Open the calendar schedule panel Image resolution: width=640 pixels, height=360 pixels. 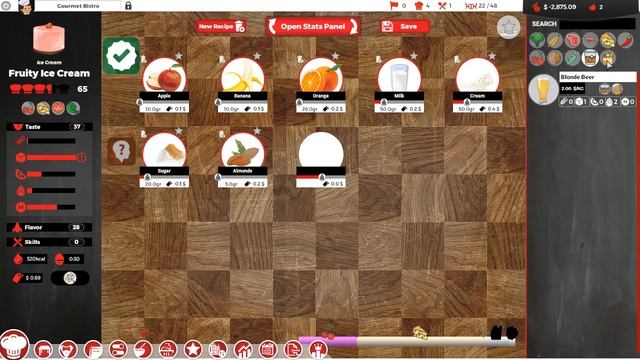click(x=268, y=350)
